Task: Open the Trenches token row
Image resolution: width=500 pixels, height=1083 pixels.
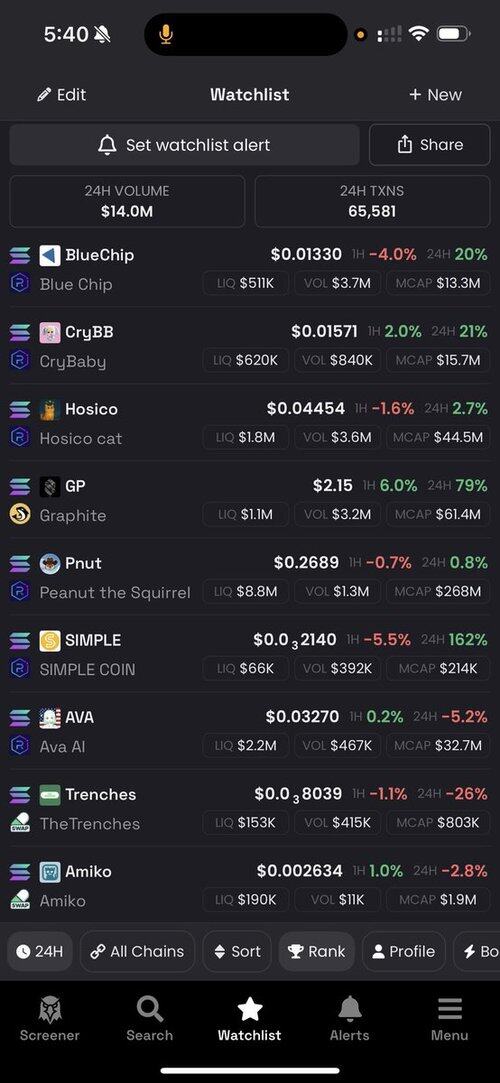Action: [250, 808]
